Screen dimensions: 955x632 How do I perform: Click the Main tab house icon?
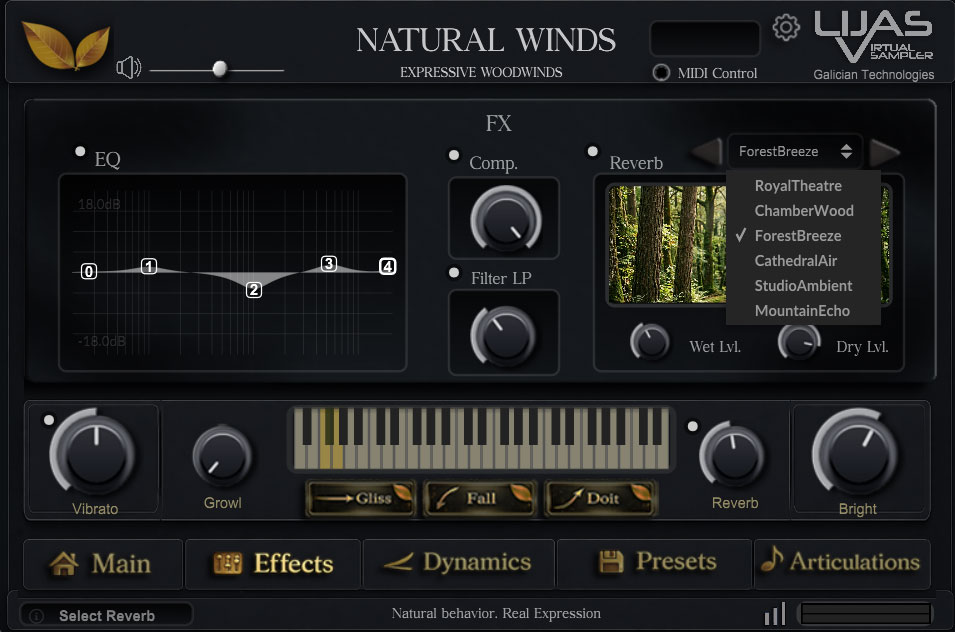64,564
